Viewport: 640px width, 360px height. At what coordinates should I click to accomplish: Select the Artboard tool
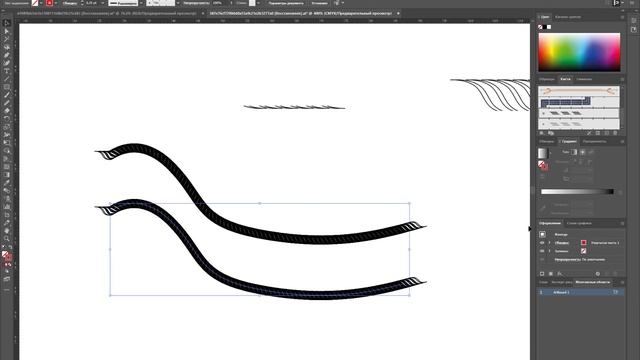pyautogui.click(x=7, y=215)
